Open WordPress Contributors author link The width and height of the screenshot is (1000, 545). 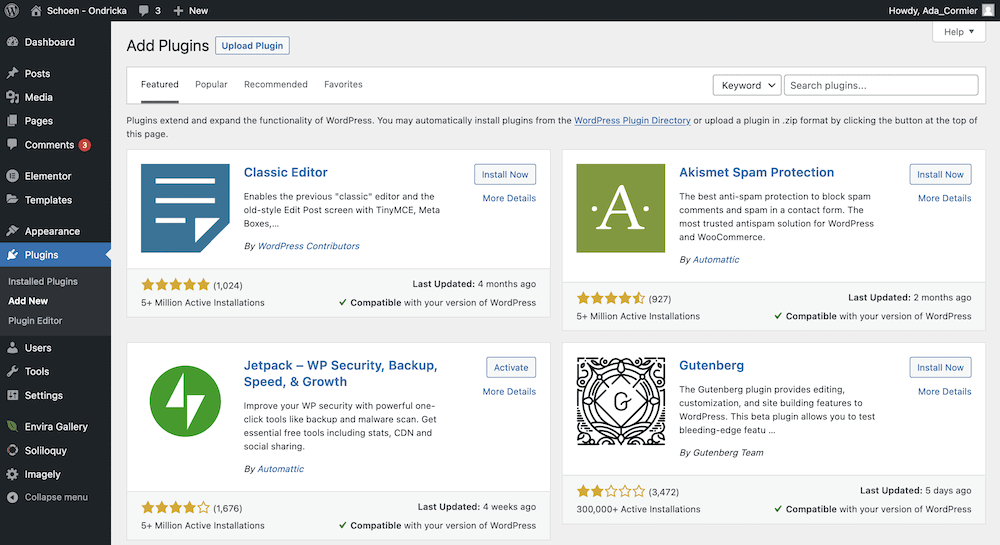pyautogui.click(x=309, y=246)
